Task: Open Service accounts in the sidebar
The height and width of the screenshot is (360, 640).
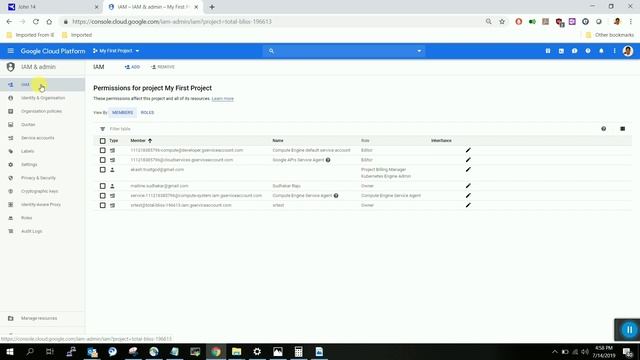Action: point(42,138)
